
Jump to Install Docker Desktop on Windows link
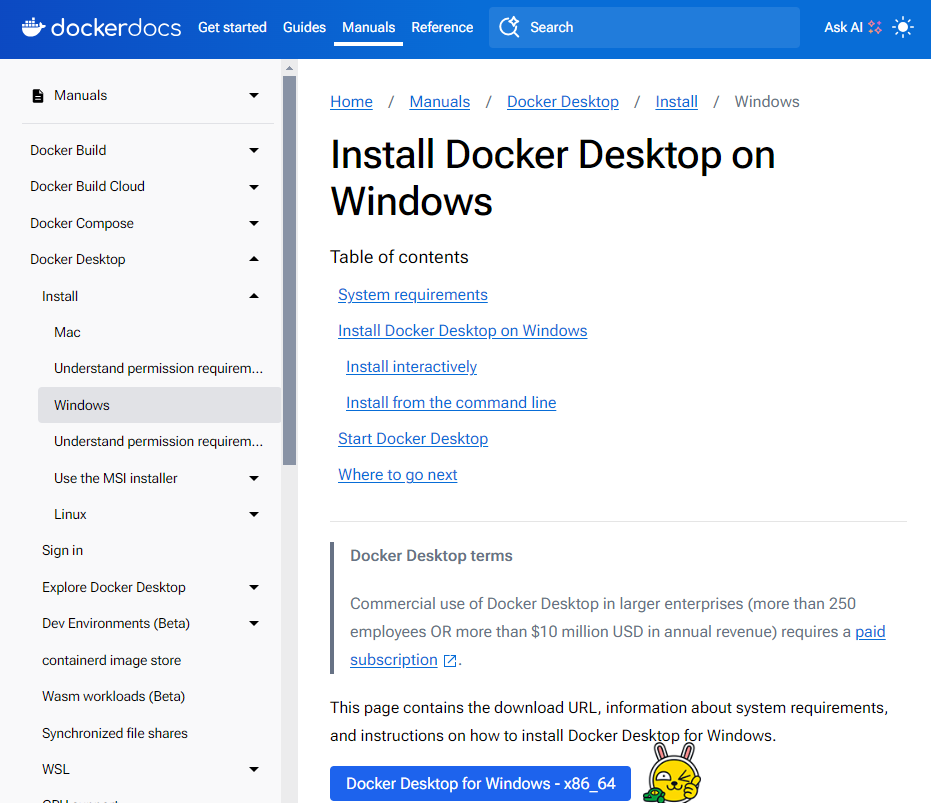[463, 331]
